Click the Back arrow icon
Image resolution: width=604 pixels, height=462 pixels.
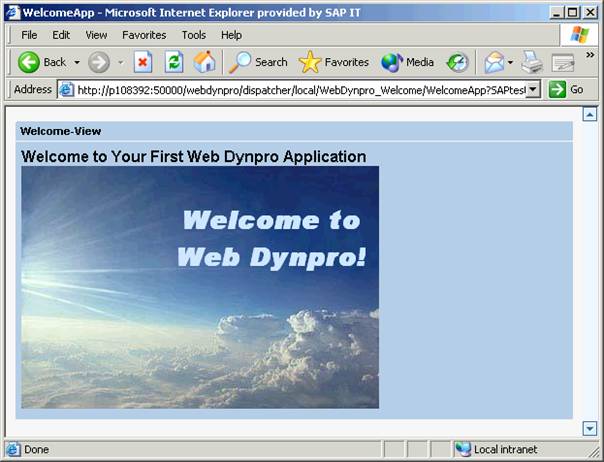coord(29,62)
